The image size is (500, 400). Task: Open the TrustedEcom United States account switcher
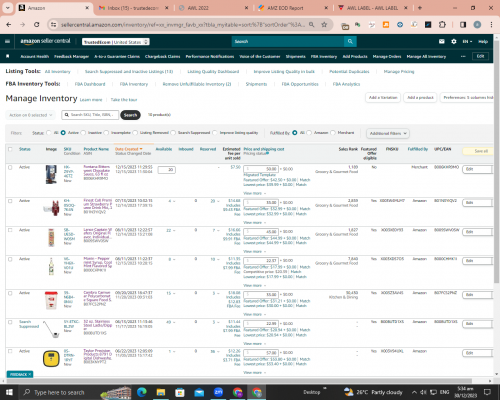116,42
